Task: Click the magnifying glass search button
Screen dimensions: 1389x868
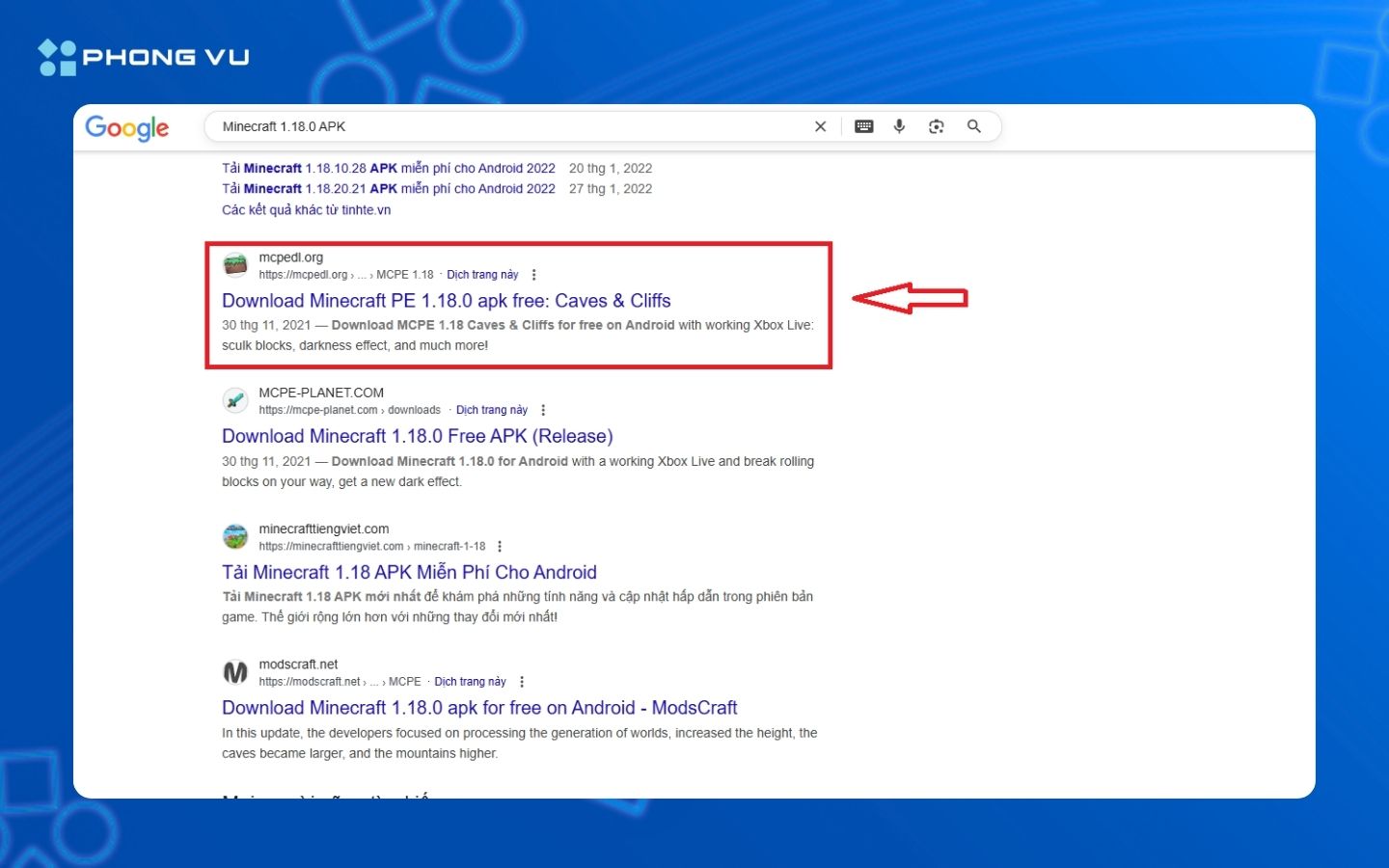Action: pos(974,126)
